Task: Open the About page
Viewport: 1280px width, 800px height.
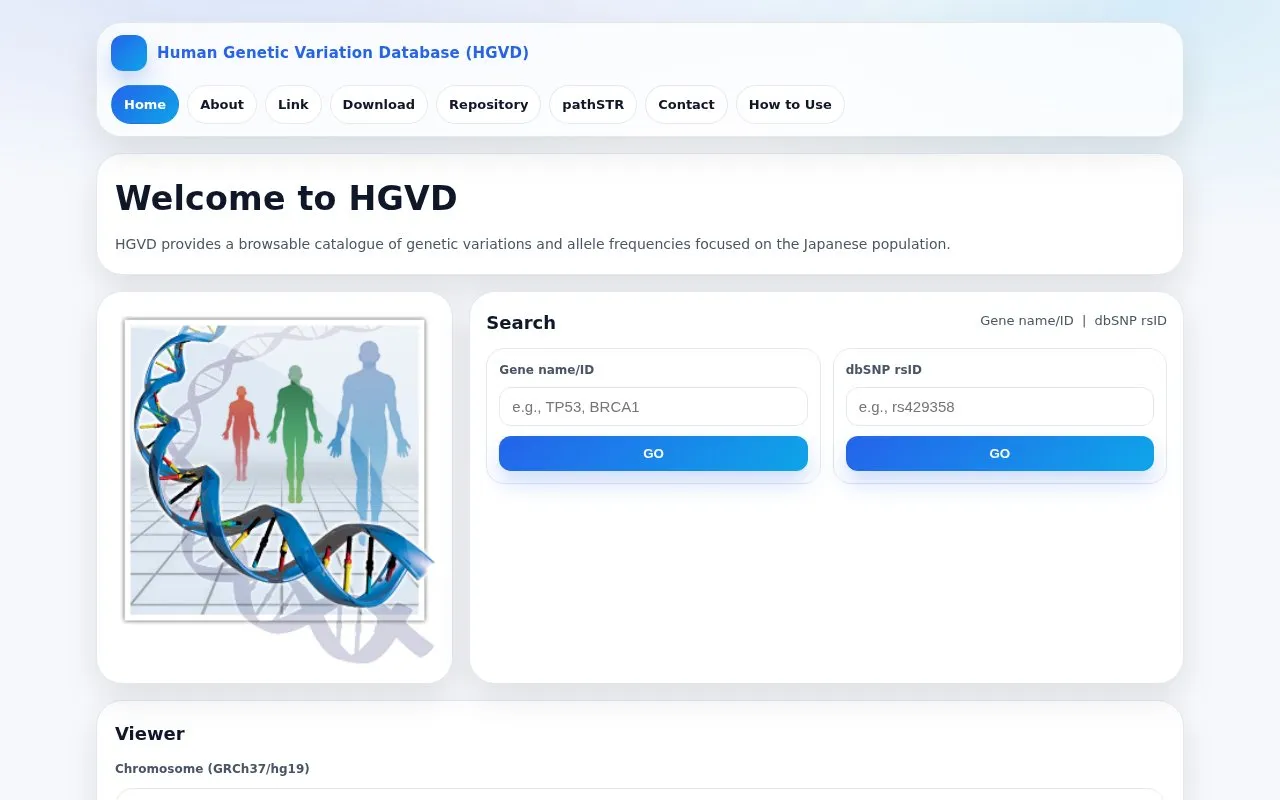Action: pos(222,104)
